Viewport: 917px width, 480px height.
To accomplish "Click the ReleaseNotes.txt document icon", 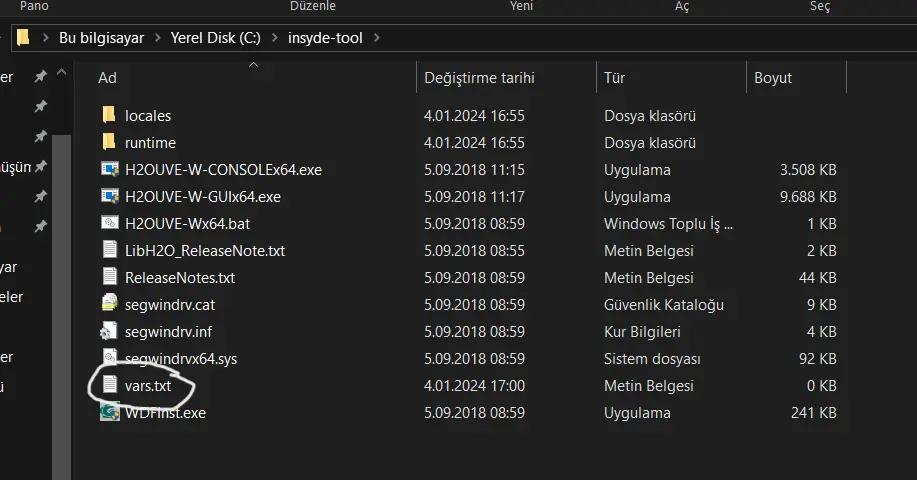I will [110, 277].
